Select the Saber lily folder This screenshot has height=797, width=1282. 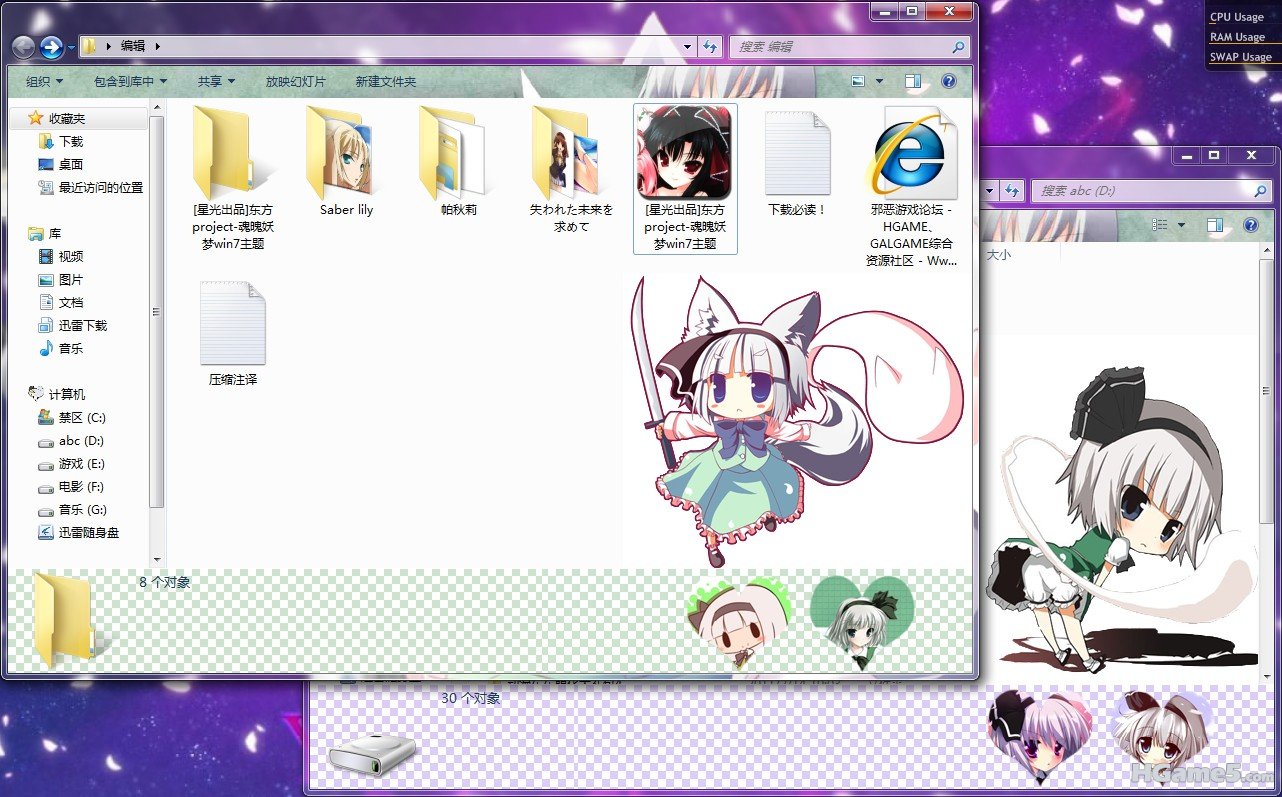[x=346, y=162]
